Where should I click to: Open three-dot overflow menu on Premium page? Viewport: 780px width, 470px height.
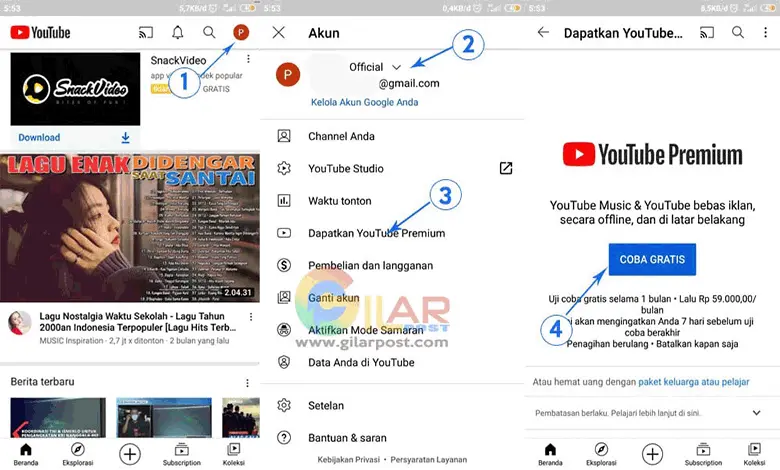tap(766, 33)
